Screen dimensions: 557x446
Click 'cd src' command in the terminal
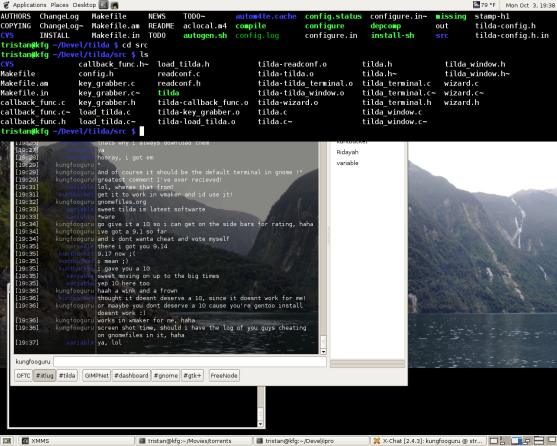(x=135, y=45)
